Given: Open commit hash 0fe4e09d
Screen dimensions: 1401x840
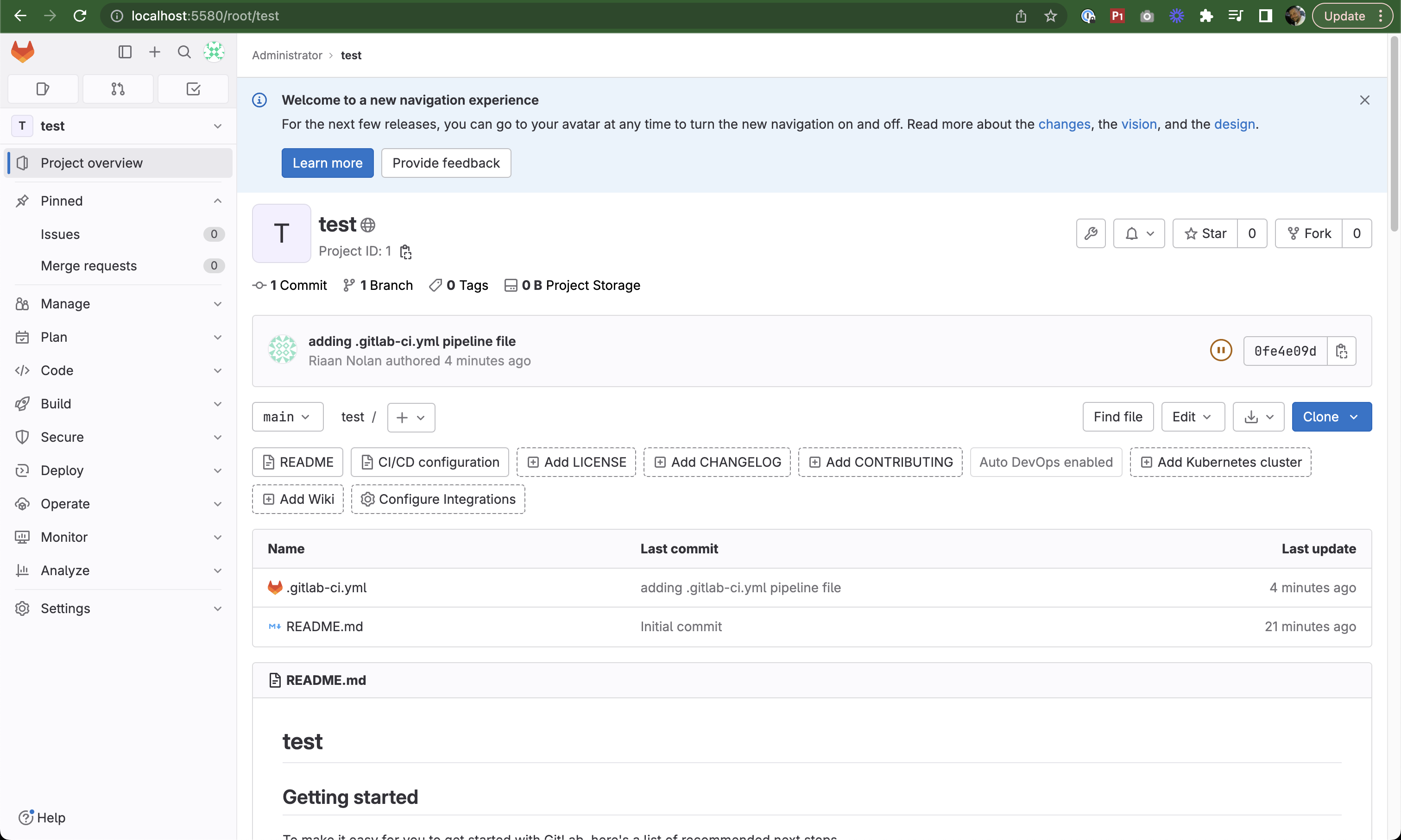Looking at the screenshot, I should (x=1285, y=351).
